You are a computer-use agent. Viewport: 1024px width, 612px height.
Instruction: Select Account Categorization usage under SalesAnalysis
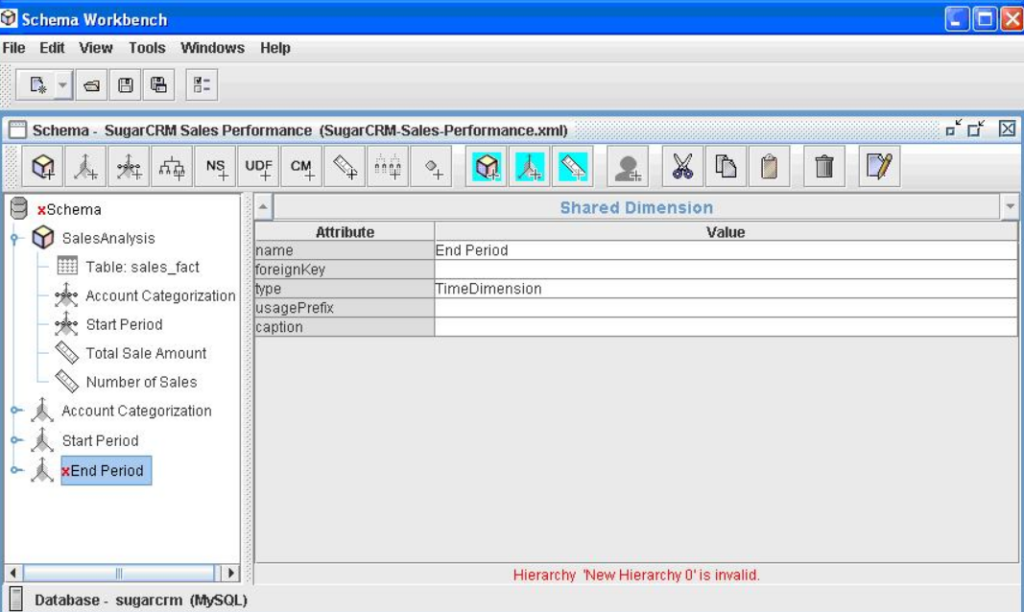161,296
